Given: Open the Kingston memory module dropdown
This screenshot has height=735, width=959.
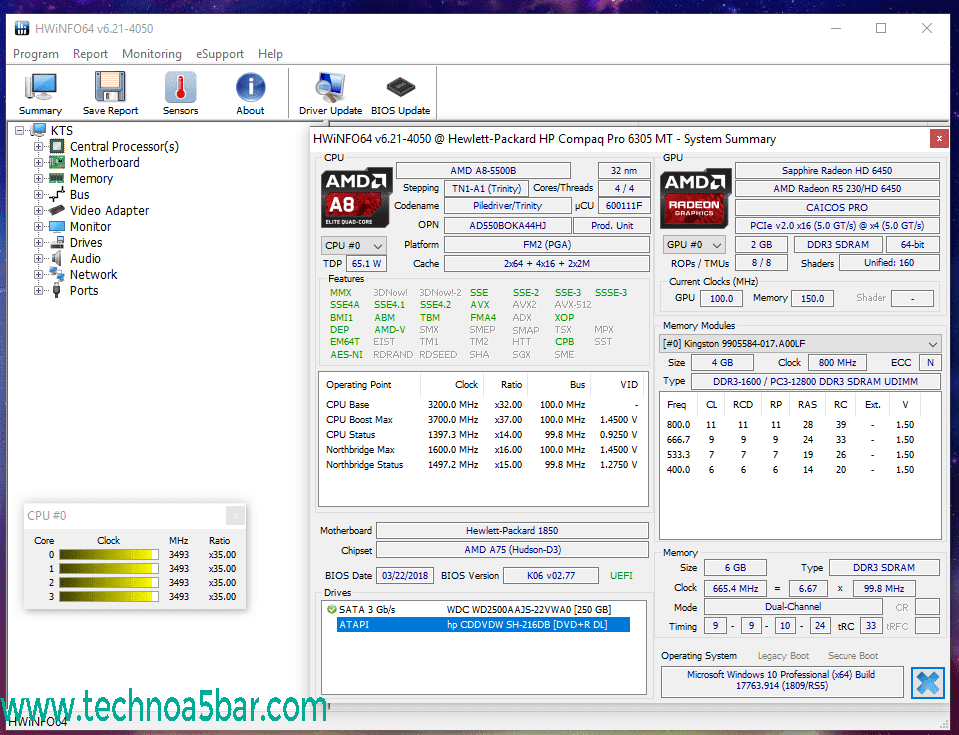Looking at the screenshot, I should pos(800,344).
